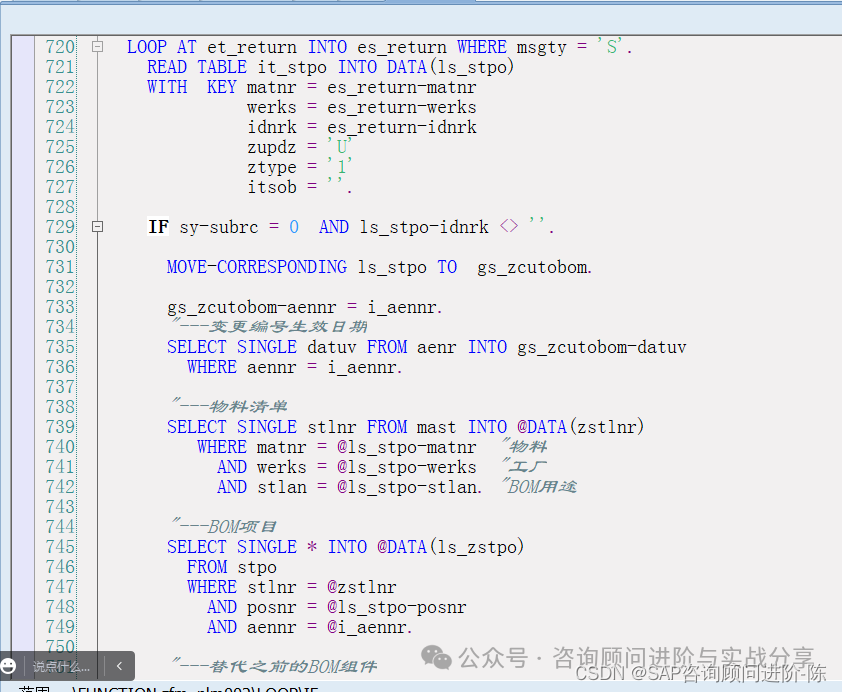Image resolution: width=842 pixels, height=692 pixels.
Task: Click the 'BOM用途' comment on line 742
Action: (x=542, y=487)
